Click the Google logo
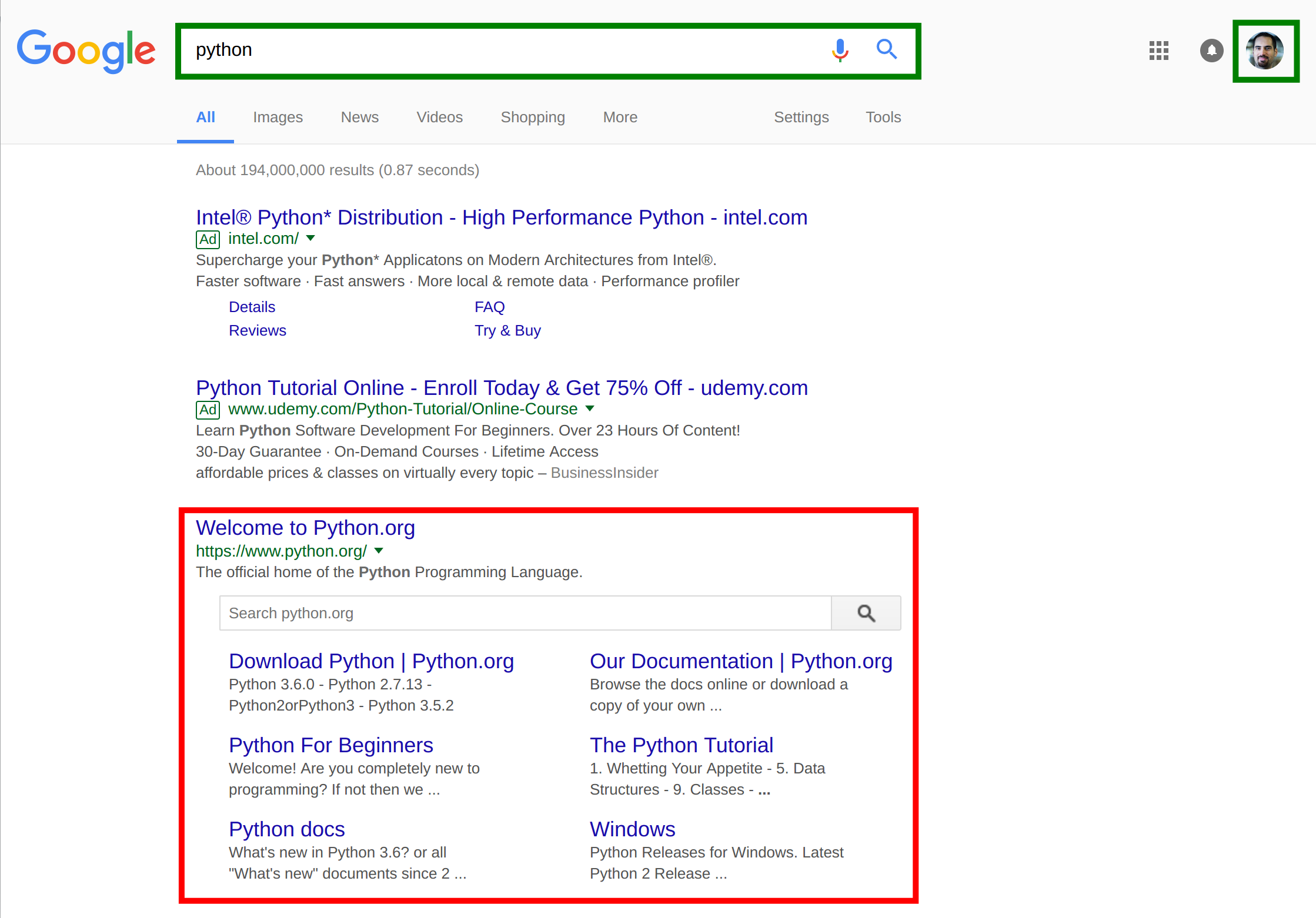Viewport: 1316px width, 918px height. (x=86, y=51)
